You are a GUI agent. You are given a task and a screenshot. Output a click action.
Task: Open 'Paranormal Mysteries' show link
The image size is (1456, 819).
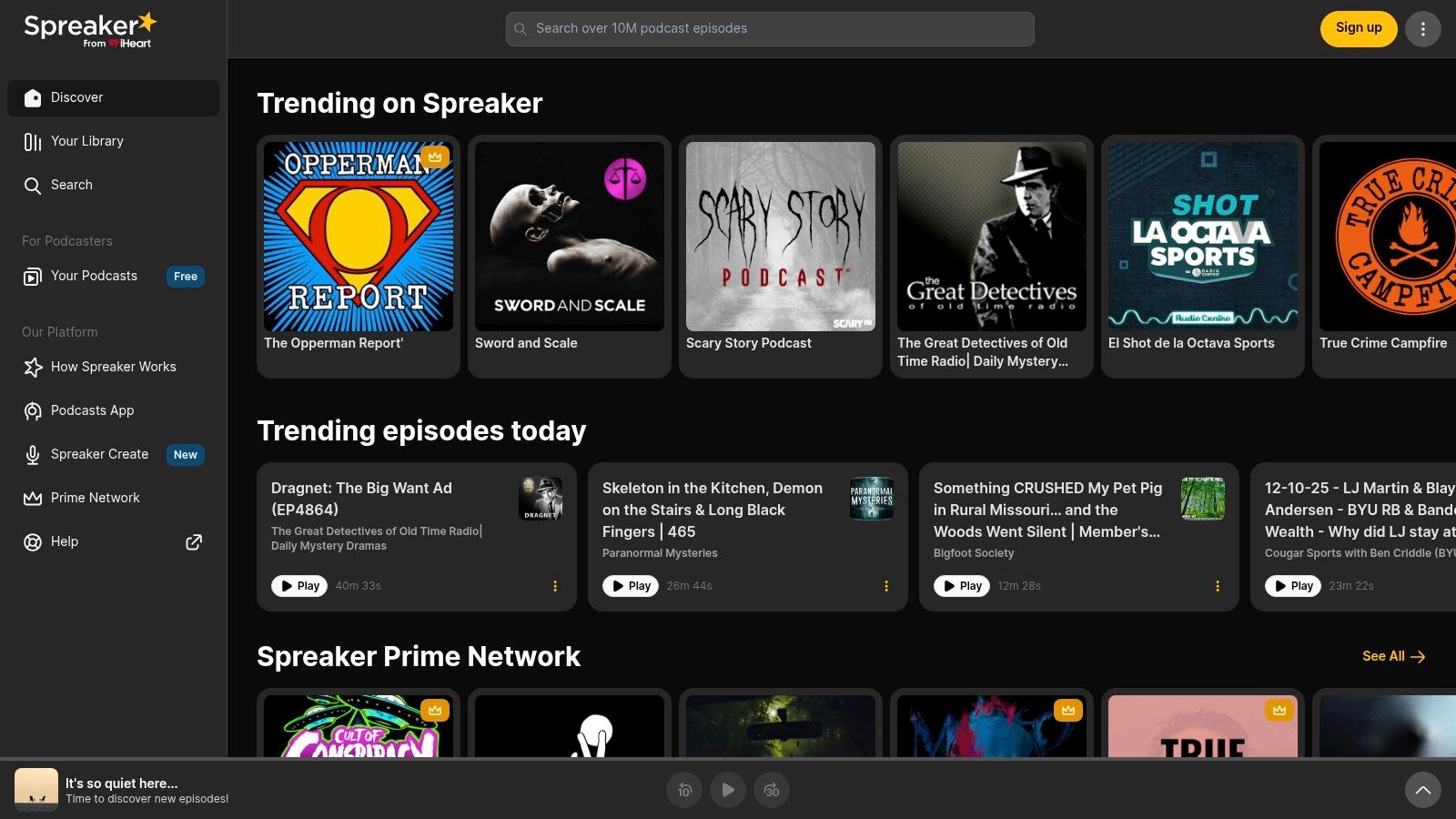pyautogui.click(x=660, y=553)
